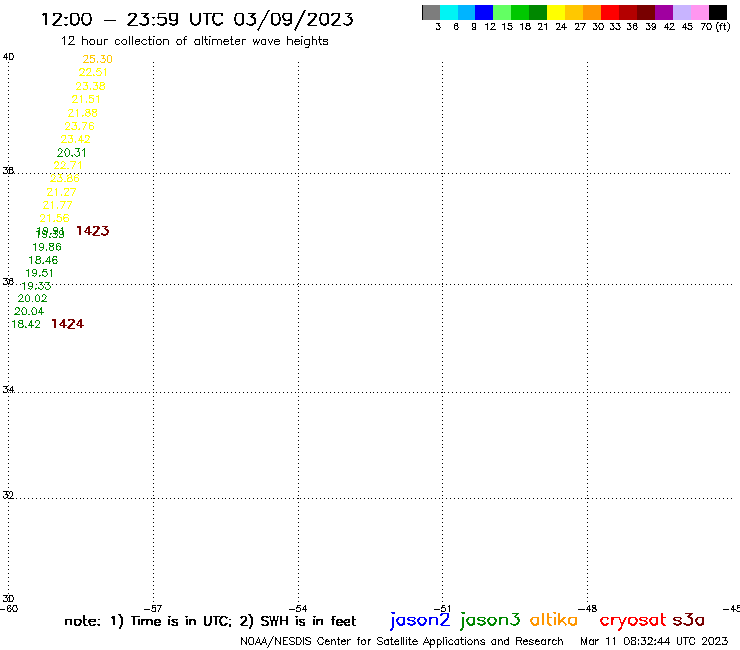Image resolution: width=740 pixels, height=650 pixels.
Task: Select the lavender swatch in the color scale
Action: pos(681,12)
